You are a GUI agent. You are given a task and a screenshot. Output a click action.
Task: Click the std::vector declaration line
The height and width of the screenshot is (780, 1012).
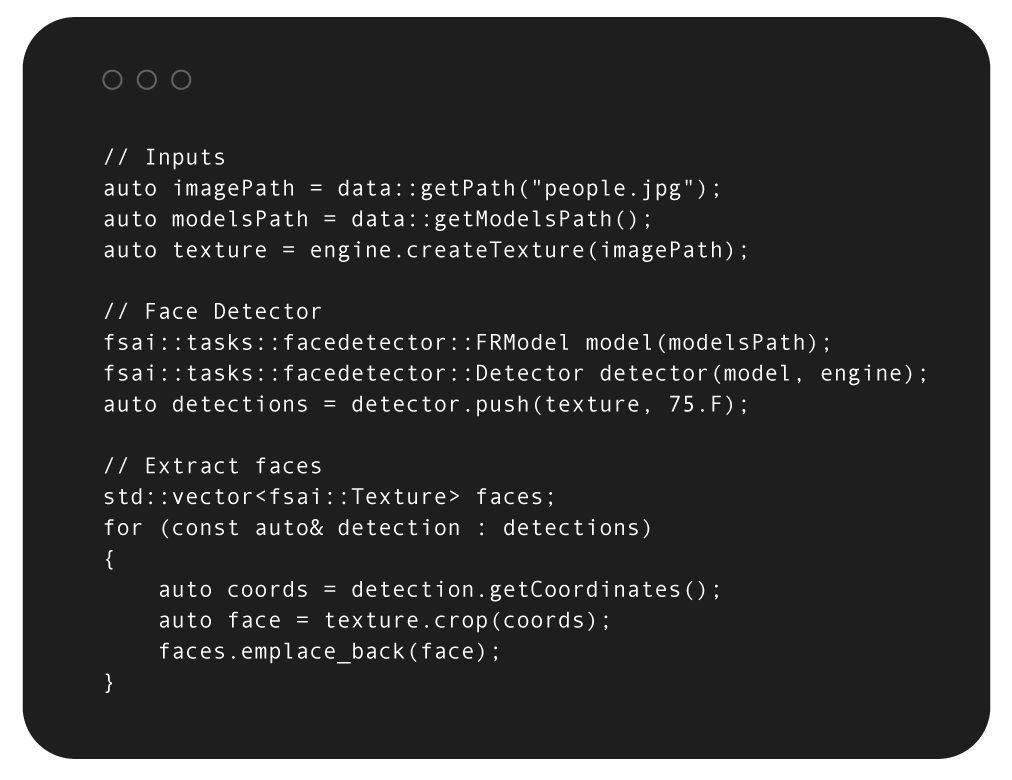(329, 497)
